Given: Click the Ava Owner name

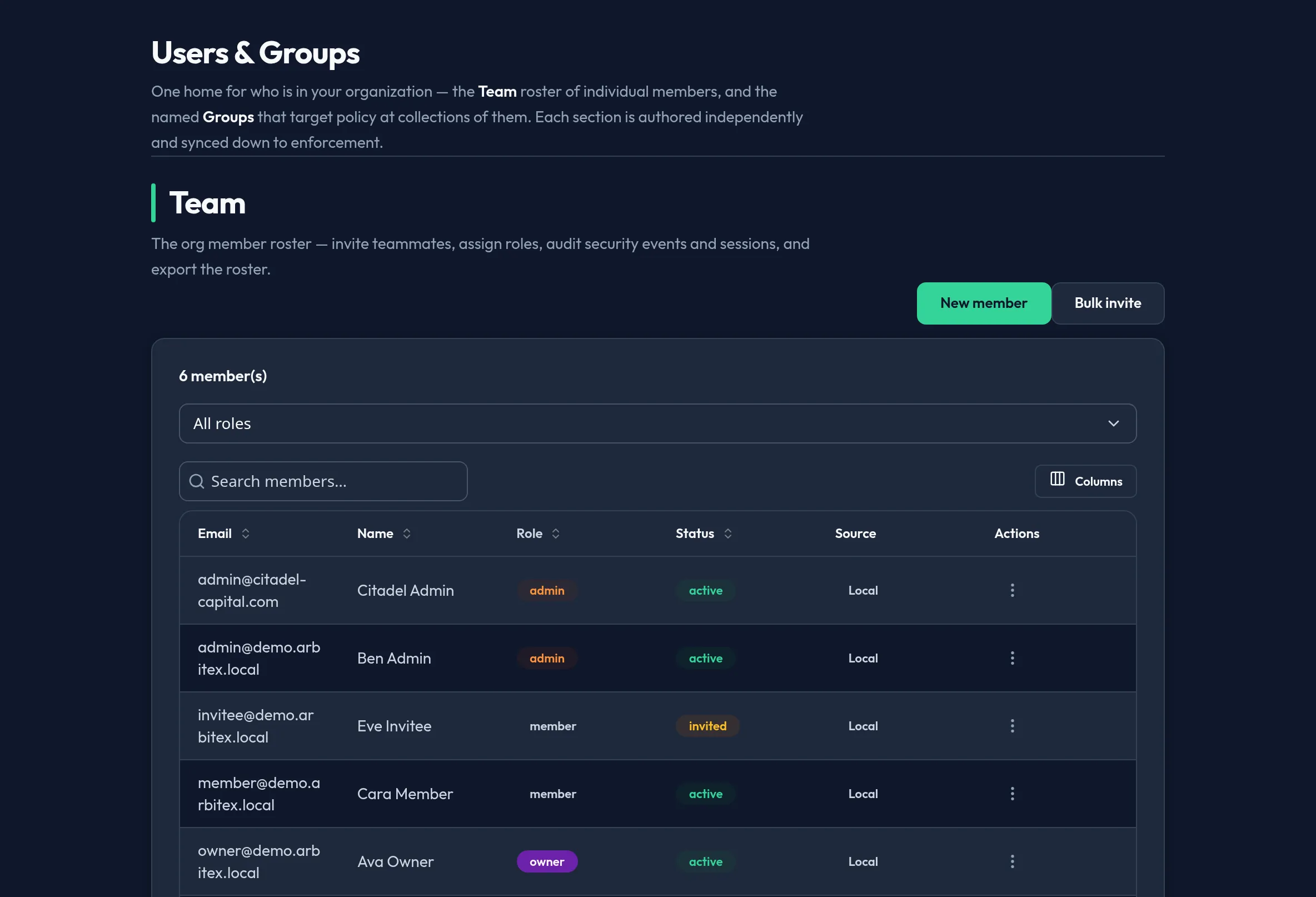Looking at the screenshot, I should click(x=395, y=861).
